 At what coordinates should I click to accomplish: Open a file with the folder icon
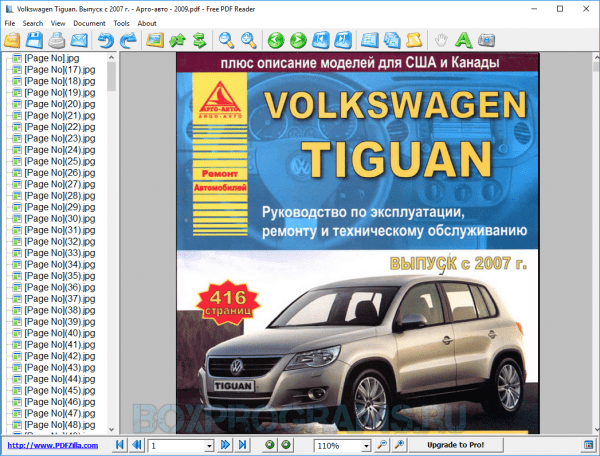(12, 40)
